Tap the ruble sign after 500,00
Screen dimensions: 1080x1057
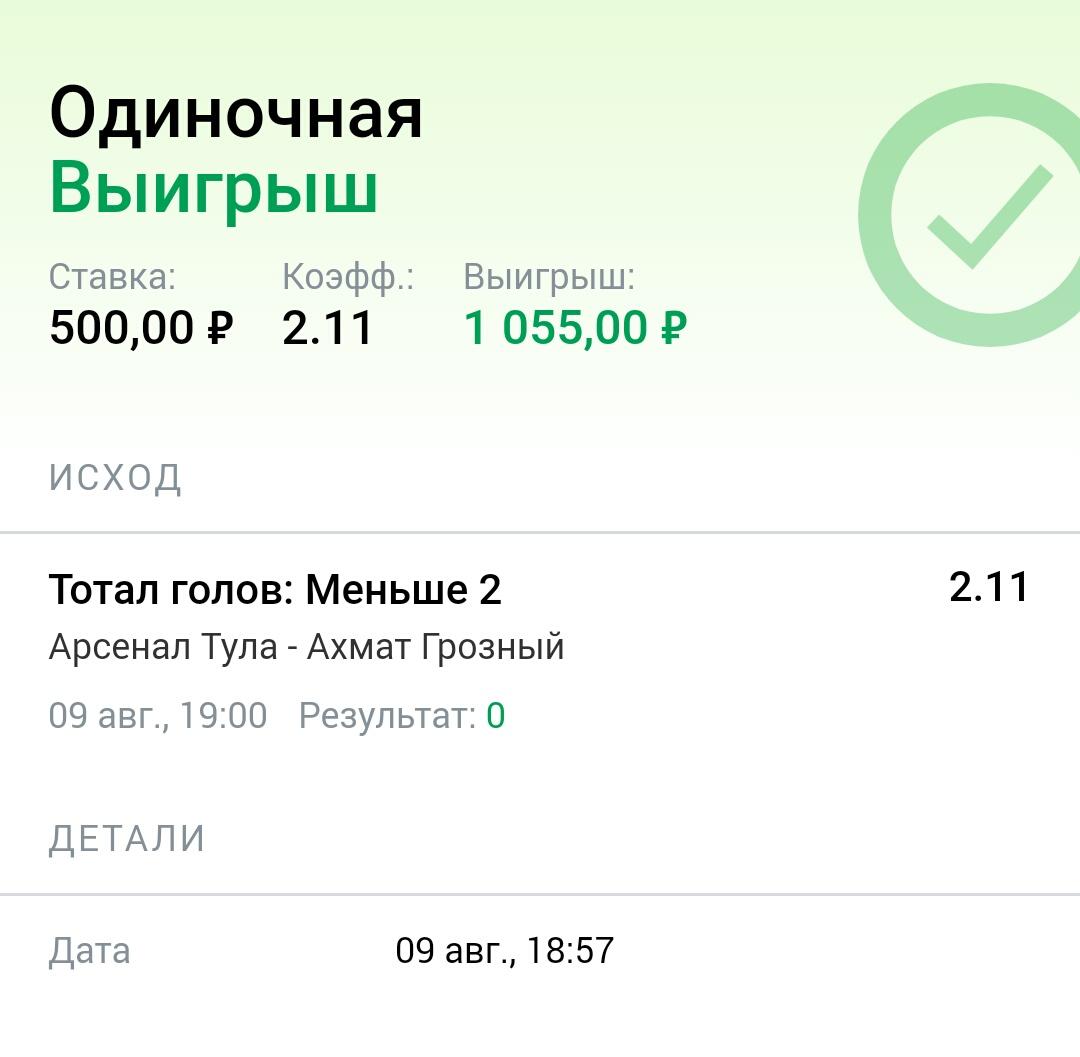click(220, 328)
